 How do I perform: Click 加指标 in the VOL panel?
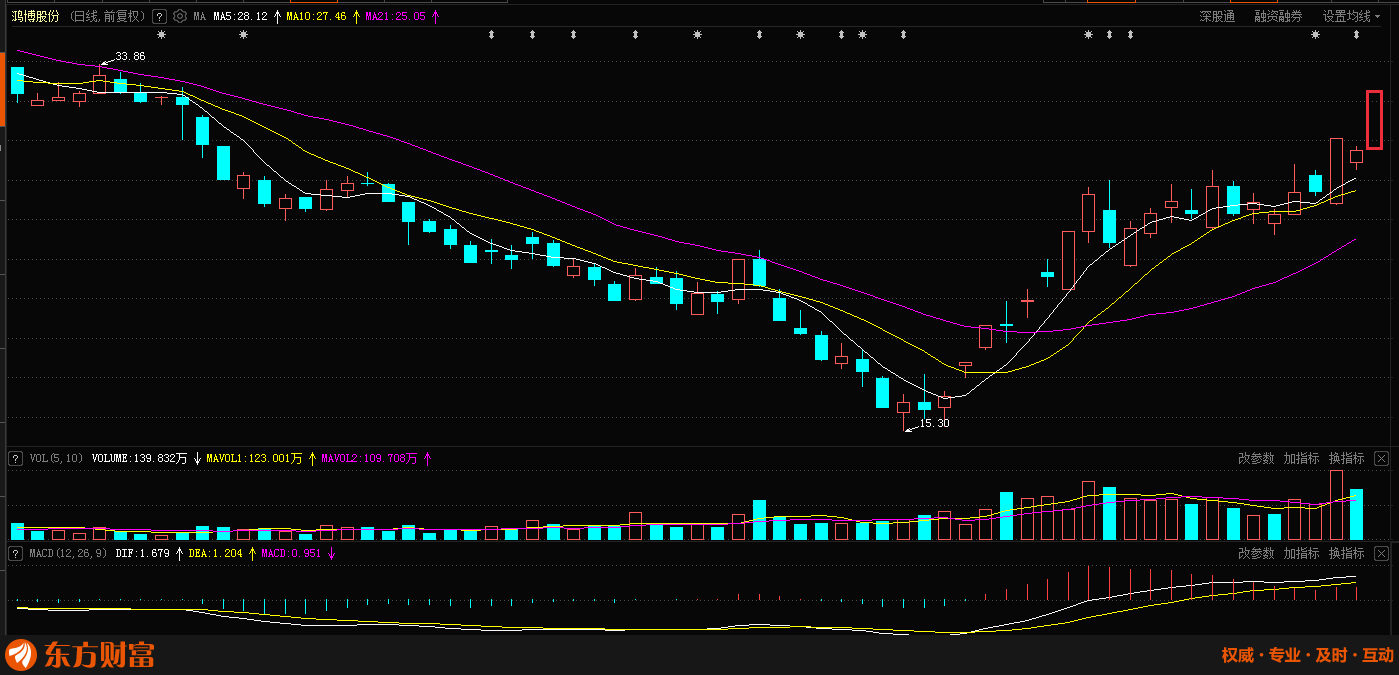tap(1301, 458)
